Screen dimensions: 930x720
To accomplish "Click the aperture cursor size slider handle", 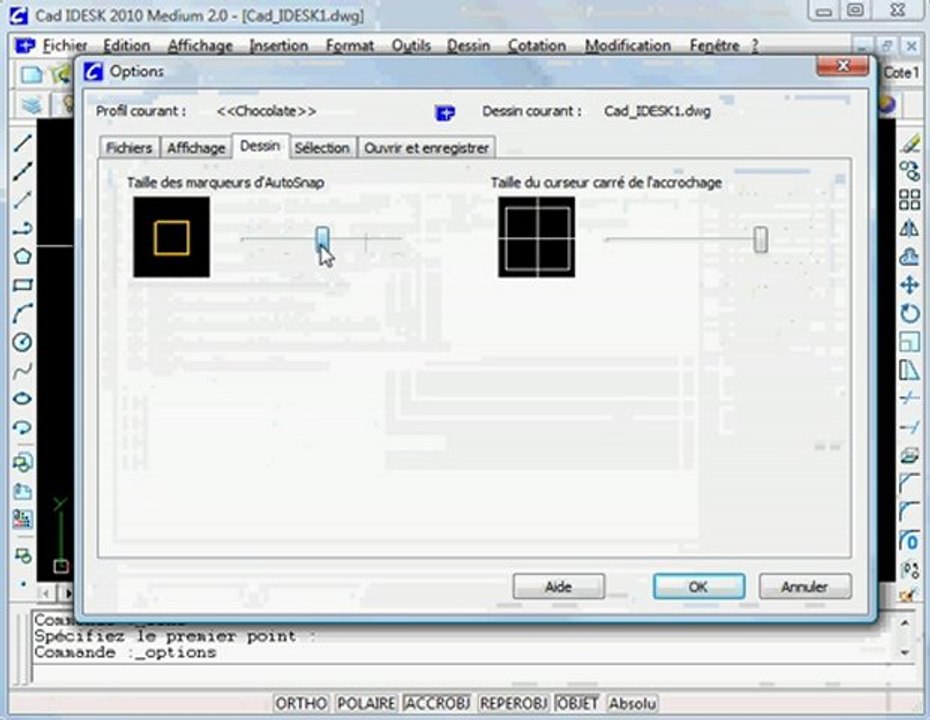I will point(760,239).
